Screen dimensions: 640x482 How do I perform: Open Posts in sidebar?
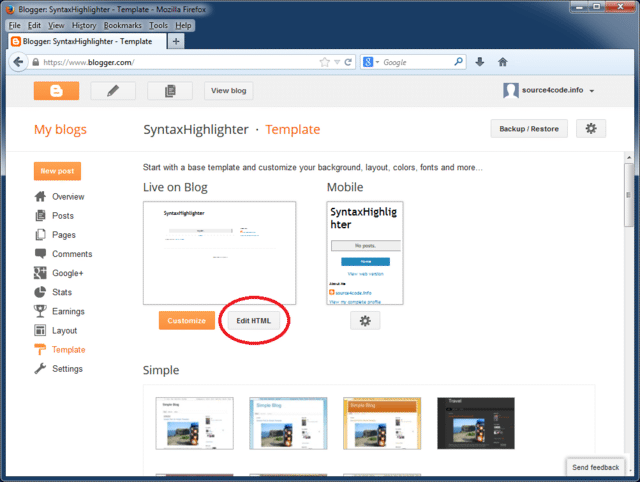63,216
